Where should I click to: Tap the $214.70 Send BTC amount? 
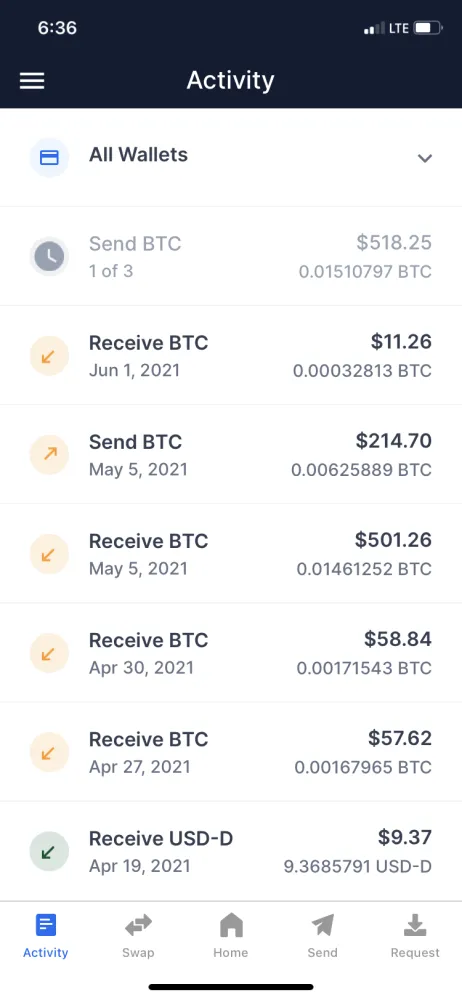(x=394, y=441)
